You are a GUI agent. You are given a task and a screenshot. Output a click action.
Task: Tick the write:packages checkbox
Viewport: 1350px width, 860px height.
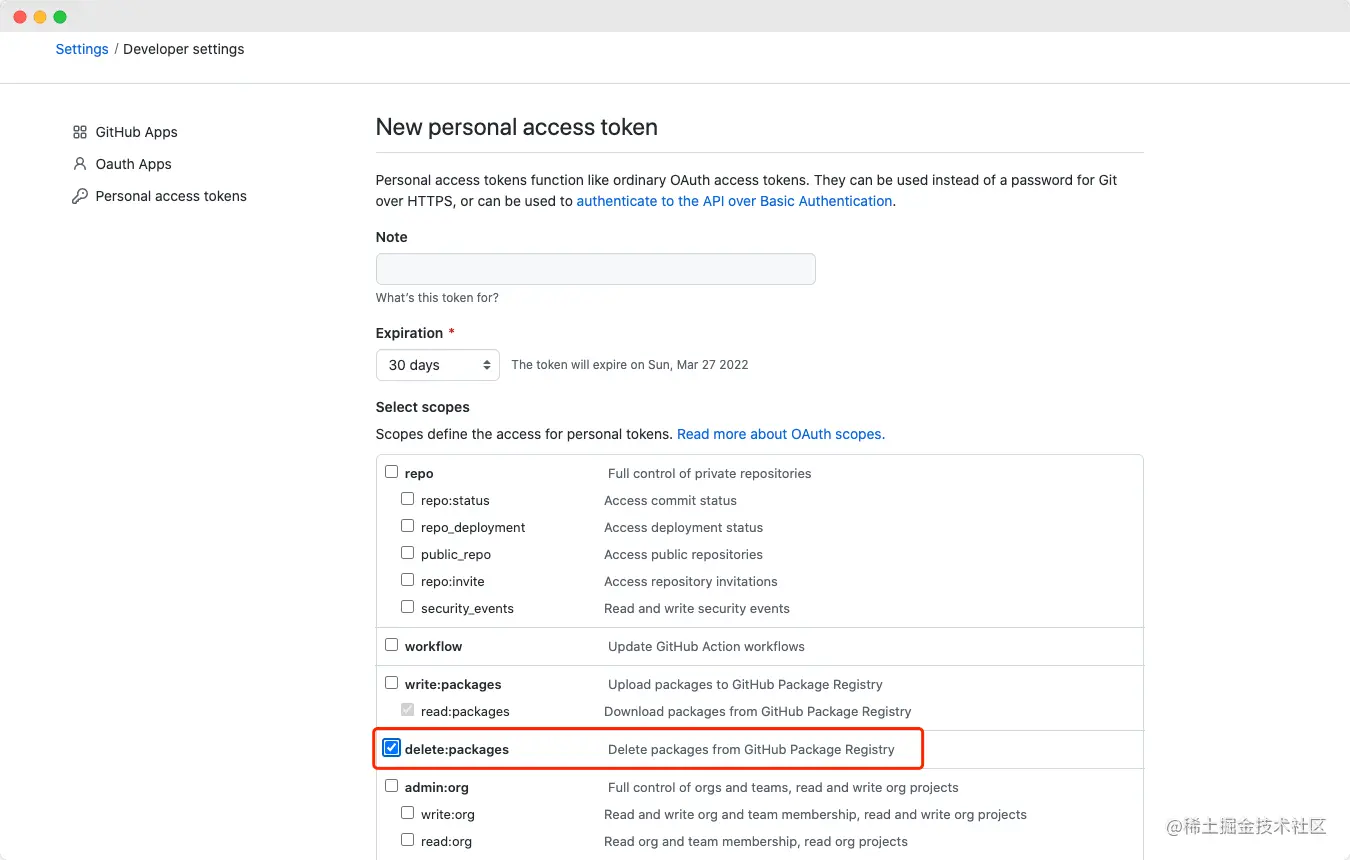click(x=392, y=683)
